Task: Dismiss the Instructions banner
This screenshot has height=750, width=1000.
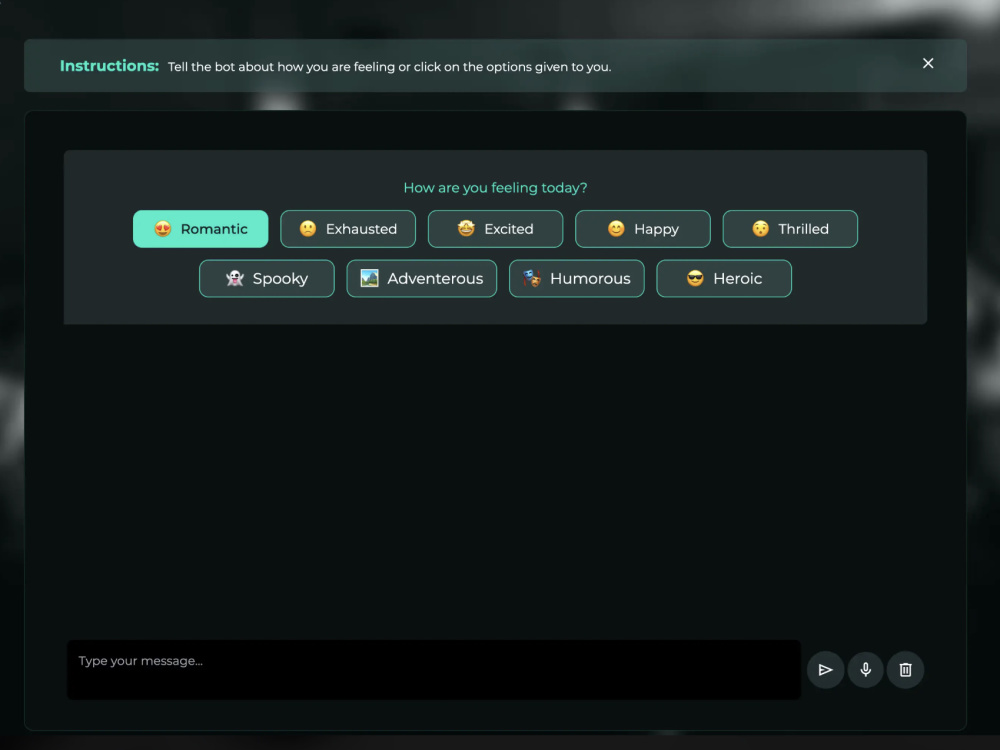Action: click(928, 63)
